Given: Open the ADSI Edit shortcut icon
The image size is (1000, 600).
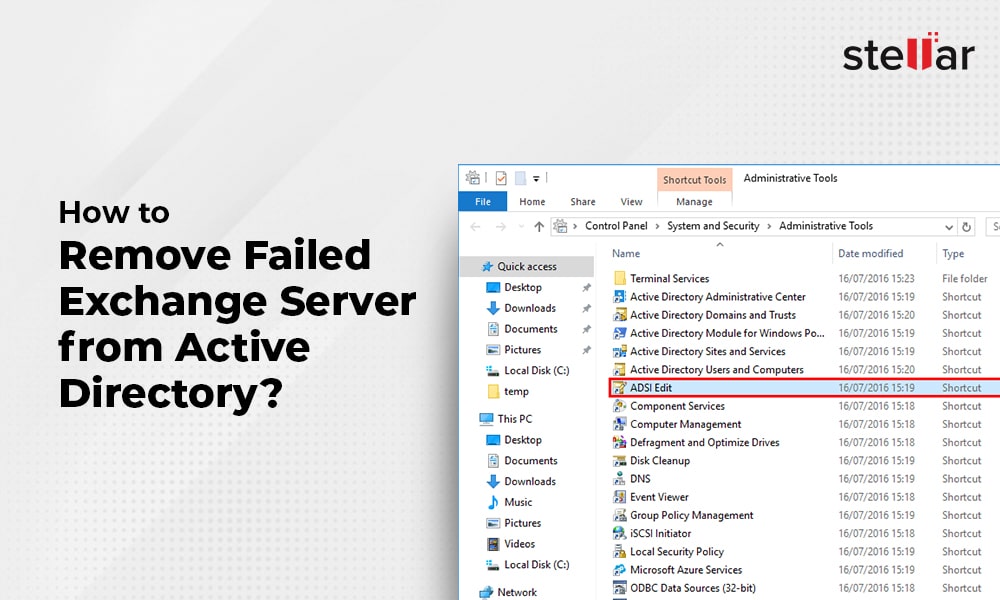Looking at the screenshot, I should 619,388.
